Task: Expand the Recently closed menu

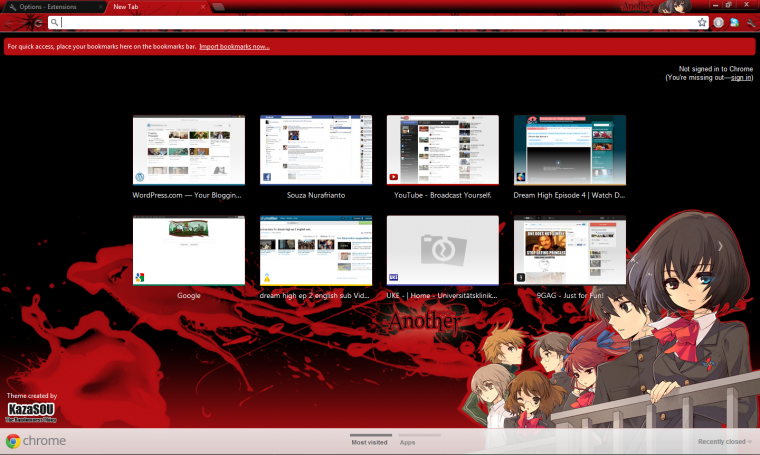Action: point(724,441)
